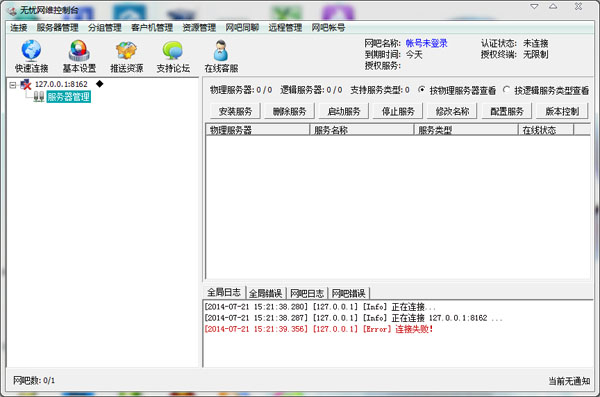
Task: Sort by 物理服务器 column header
Action: pos(258,130)
